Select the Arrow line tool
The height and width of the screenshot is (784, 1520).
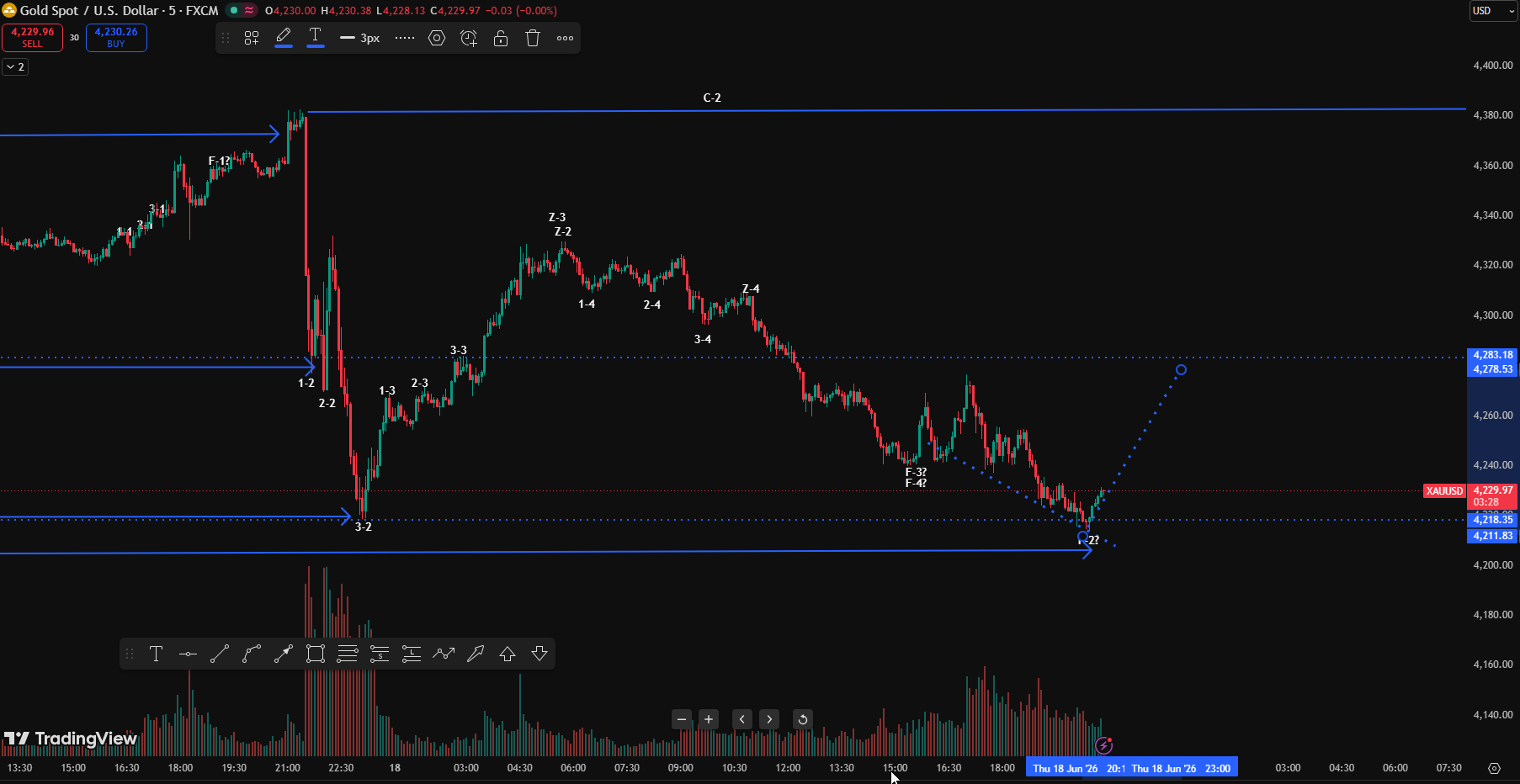[x=284, y=654]
